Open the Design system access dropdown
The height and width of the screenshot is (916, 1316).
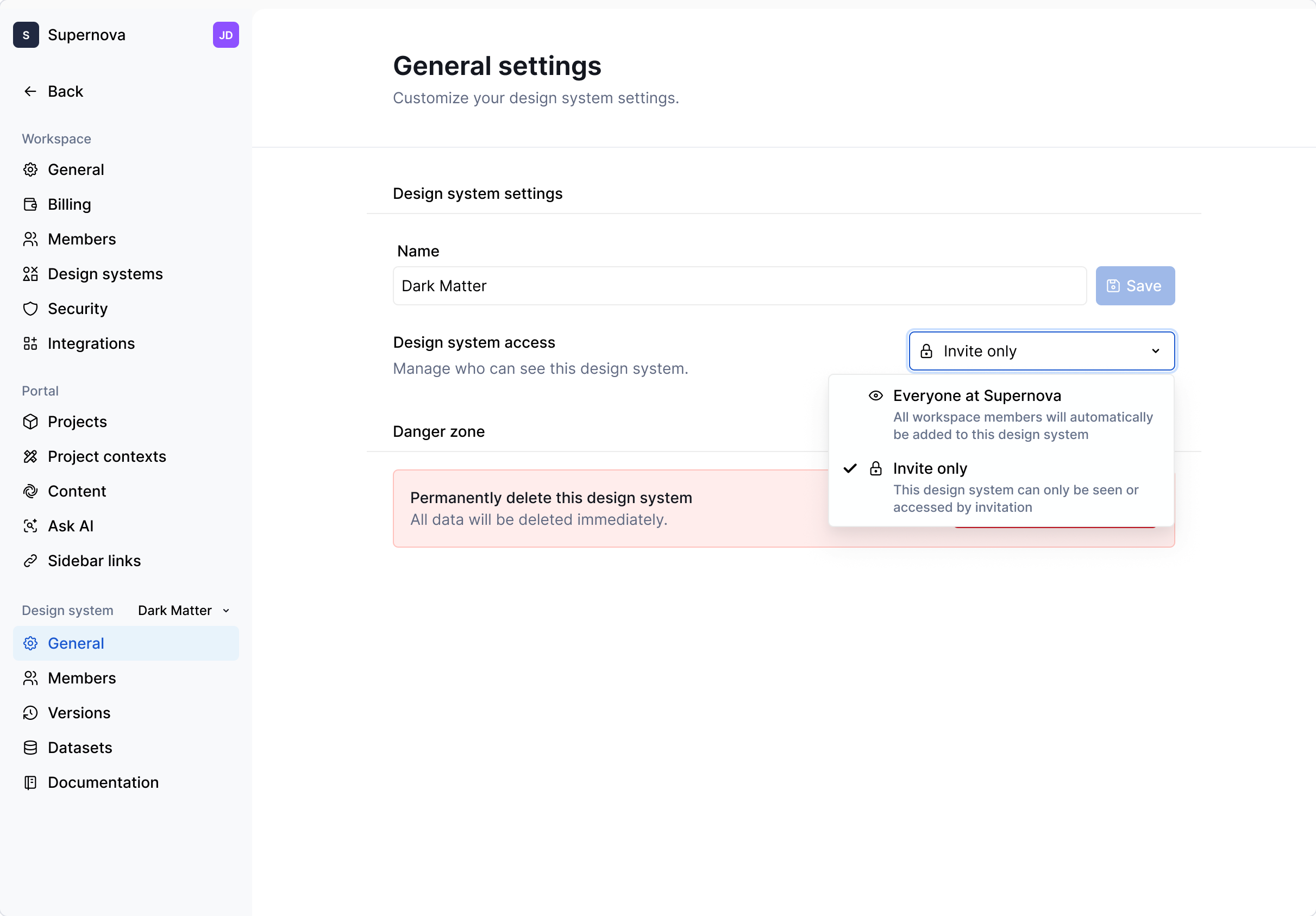tap(1041, 351)
